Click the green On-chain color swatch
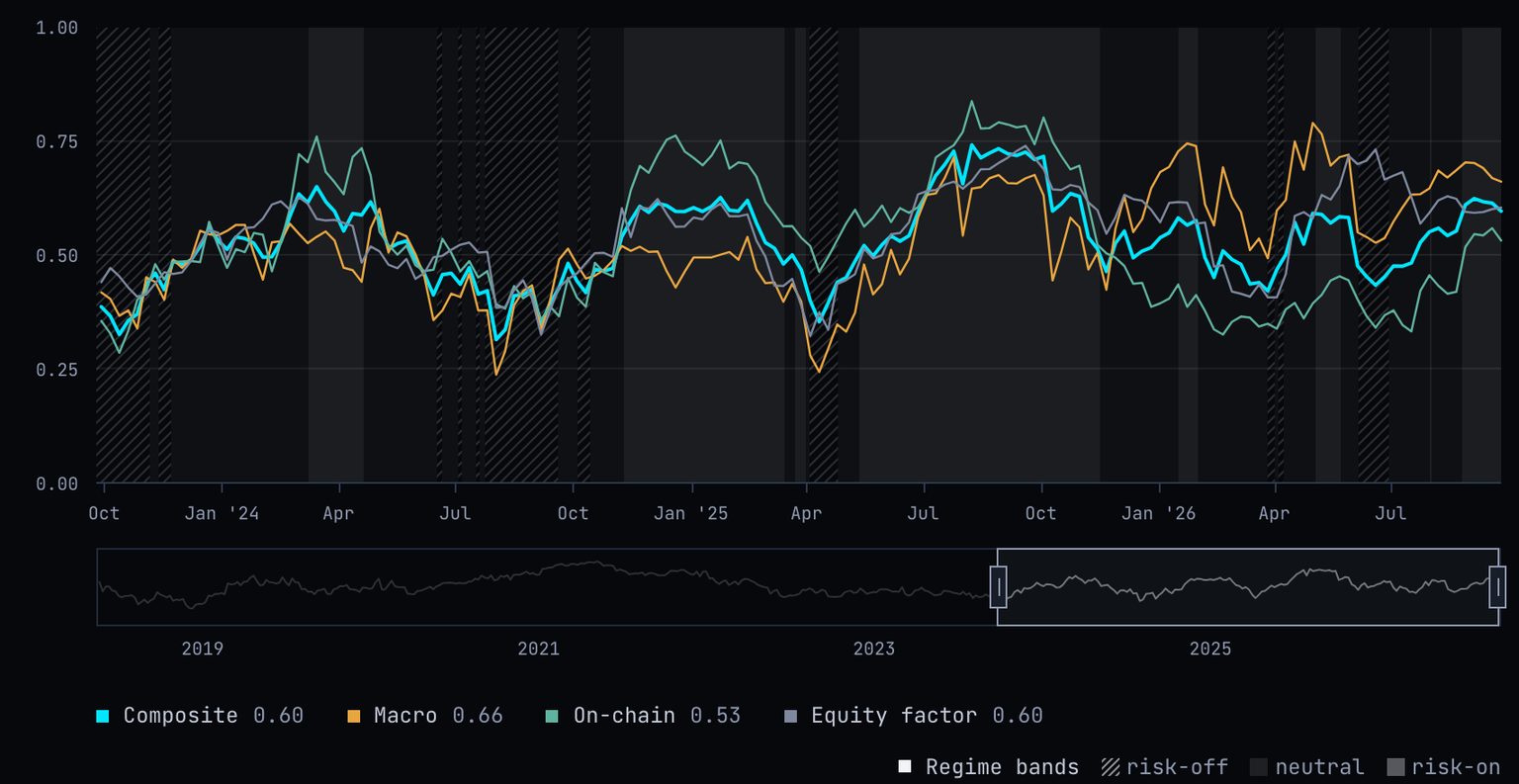The width and height of the screenshot is (1519, 784). 553,716
